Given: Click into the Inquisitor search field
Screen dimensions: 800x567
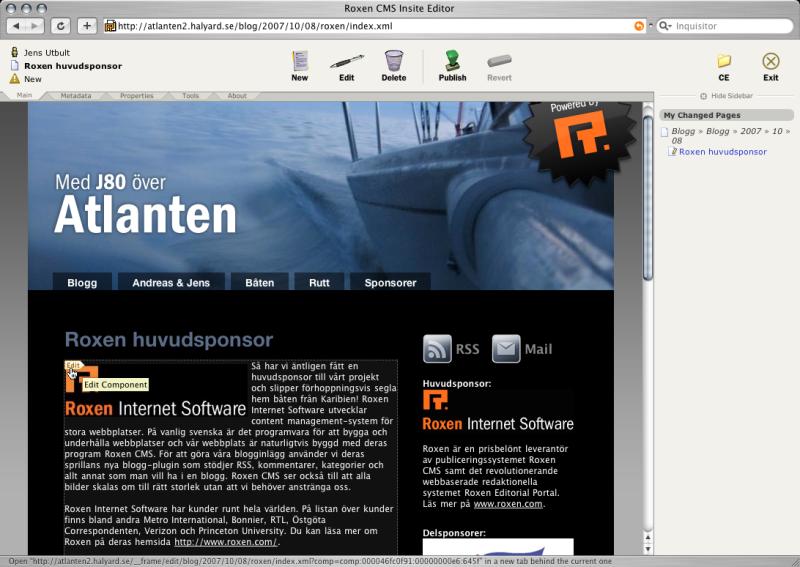Looking at the screenshot, I should pyautogui.click(x=726, y=26).
